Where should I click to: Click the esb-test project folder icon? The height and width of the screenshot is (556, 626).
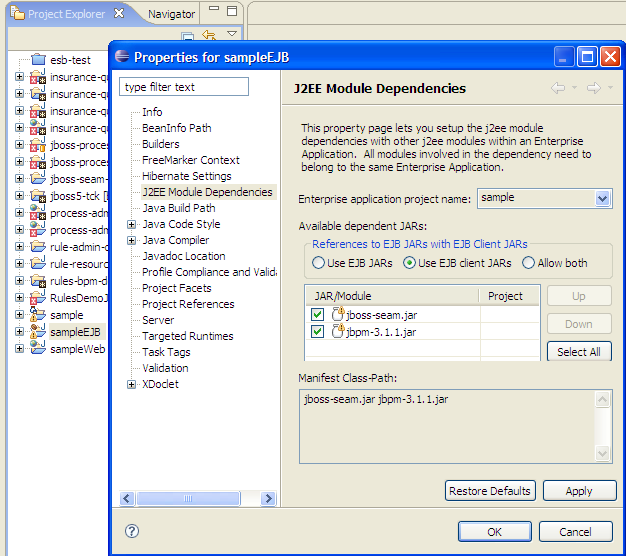point(38,59)
